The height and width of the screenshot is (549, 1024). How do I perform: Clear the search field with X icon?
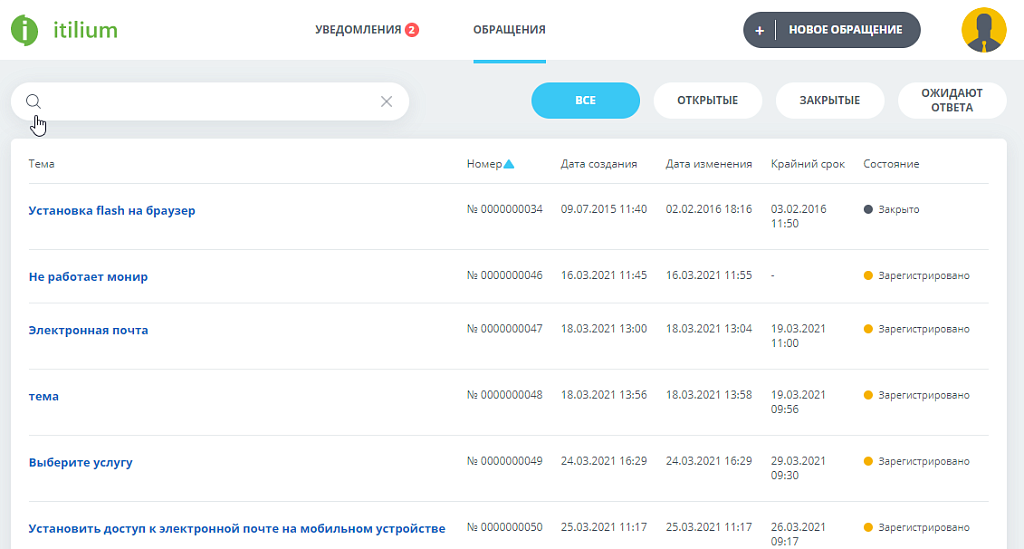386,101
